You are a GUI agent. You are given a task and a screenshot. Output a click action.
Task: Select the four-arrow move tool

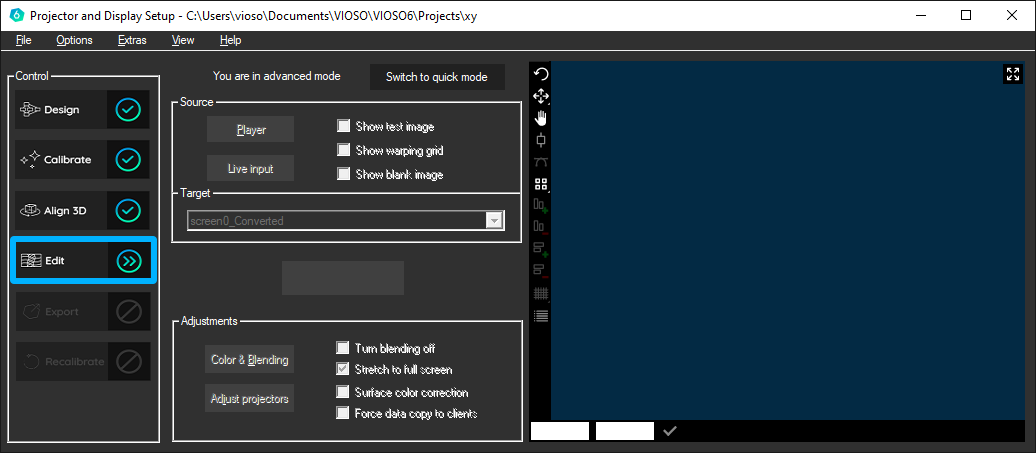pos(540,96)
